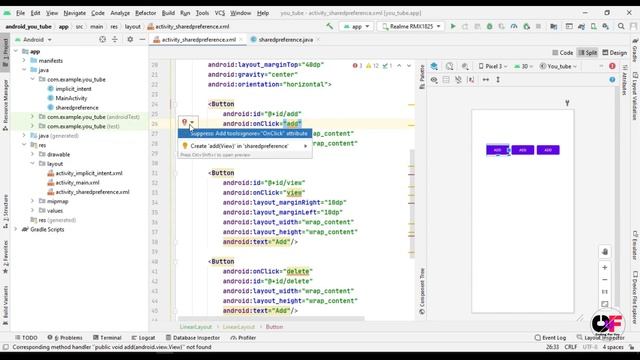Hide the project panel with minus icon
This screenshot has width=640, height=360.
tap(142, 40)
